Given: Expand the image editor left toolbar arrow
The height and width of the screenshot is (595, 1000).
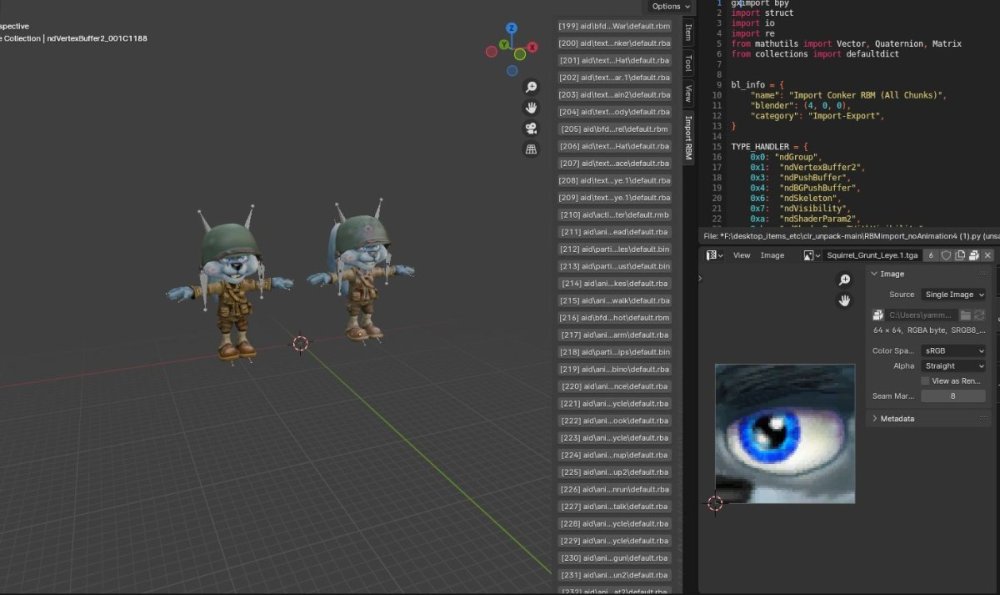Looking at the screenshot, I should [700, 278].
